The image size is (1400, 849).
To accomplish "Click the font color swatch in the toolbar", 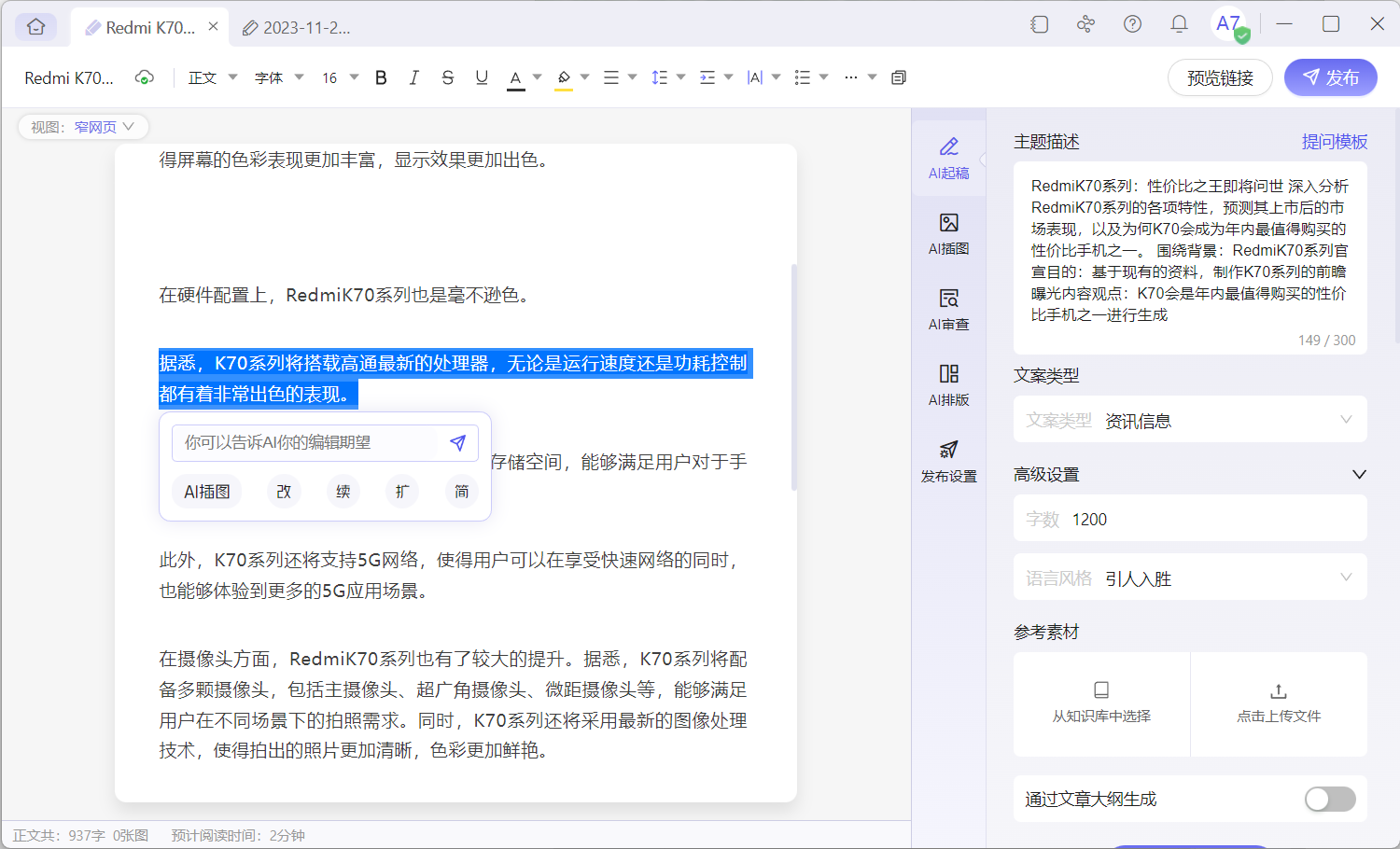I will (x=516, y=77).
